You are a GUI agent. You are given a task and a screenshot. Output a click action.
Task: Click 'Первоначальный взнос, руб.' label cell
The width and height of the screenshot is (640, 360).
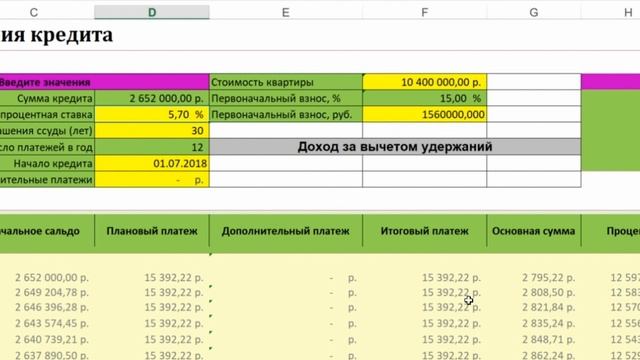(x=286, y=114)
